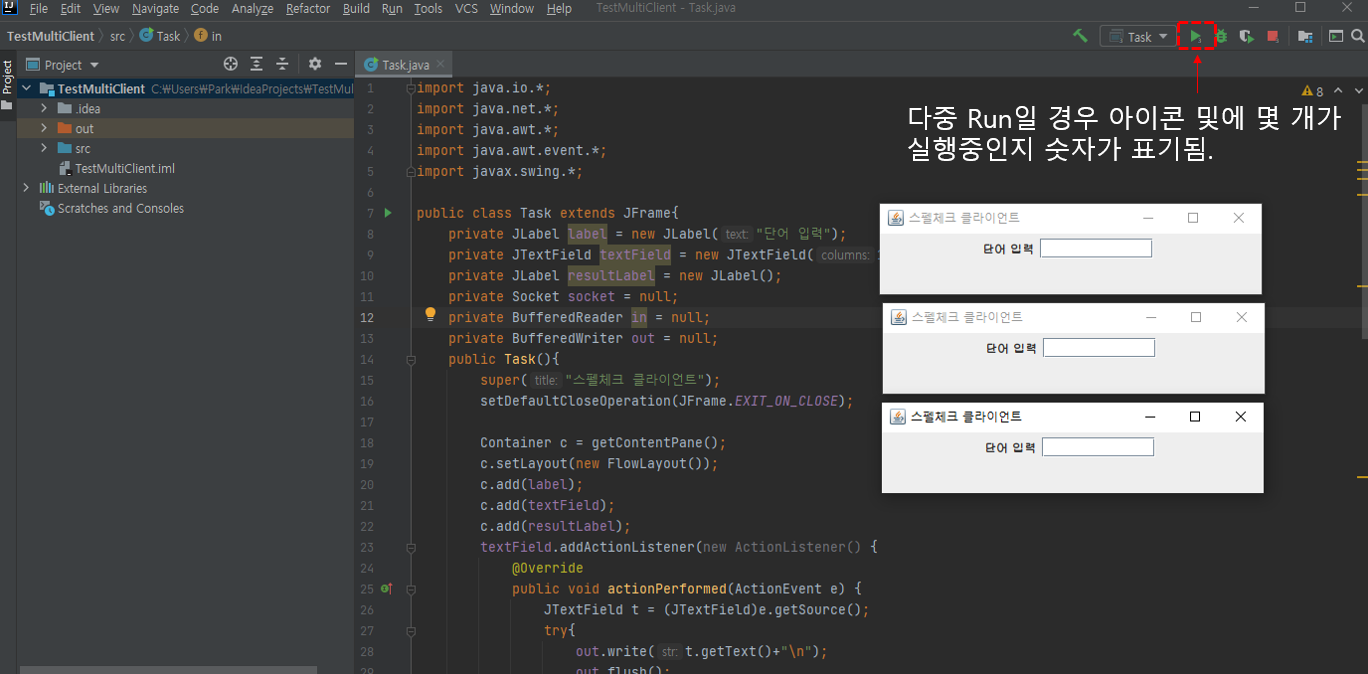Viewport: 1368px width, 674px height.
Task: Open the Analyze menu
Action: point(252,8)
